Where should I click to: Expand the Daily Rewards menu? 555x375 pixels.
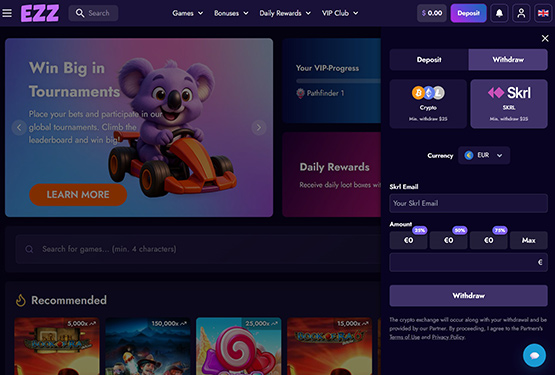pyautogui.click(x=285, y=13)
